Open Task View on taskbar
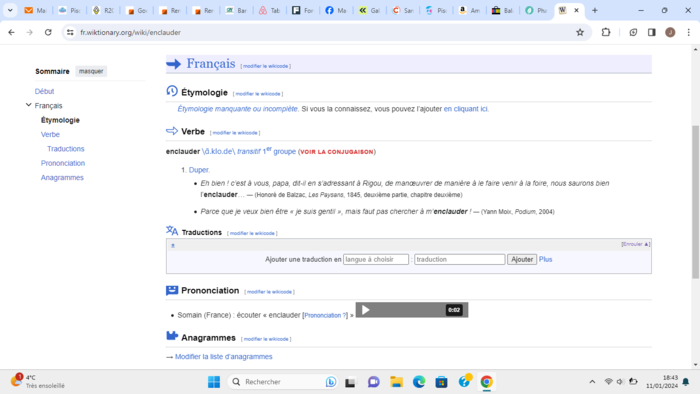The image size is (700, 394). [350, 382]
